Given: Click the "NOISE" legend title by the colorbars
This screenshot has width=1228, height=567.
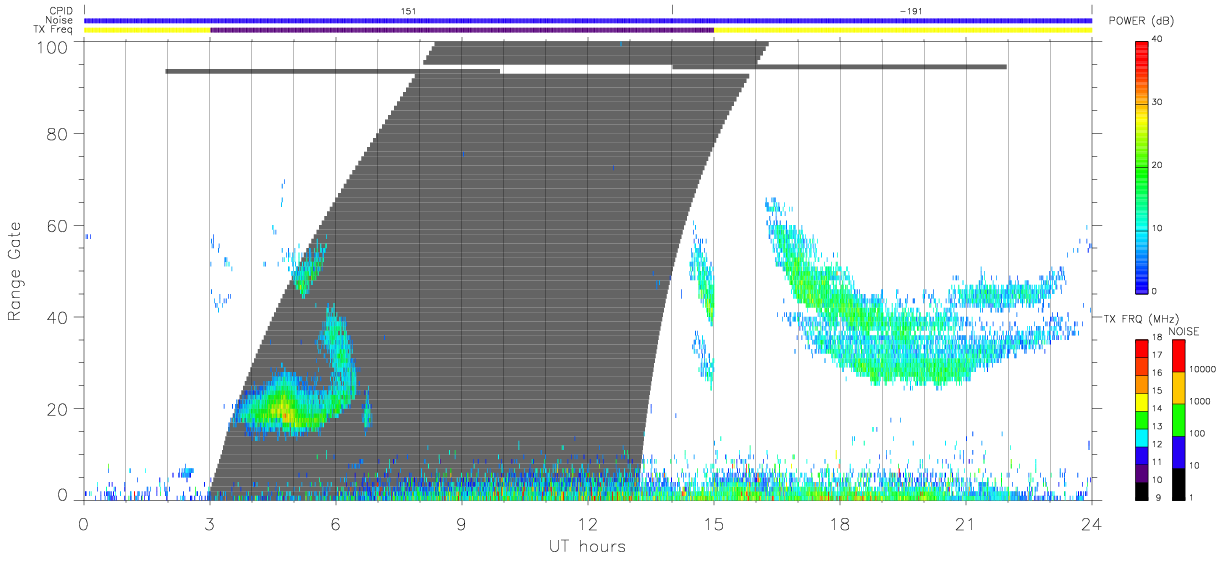Looking at the screenshot, I should point(1184,331).
